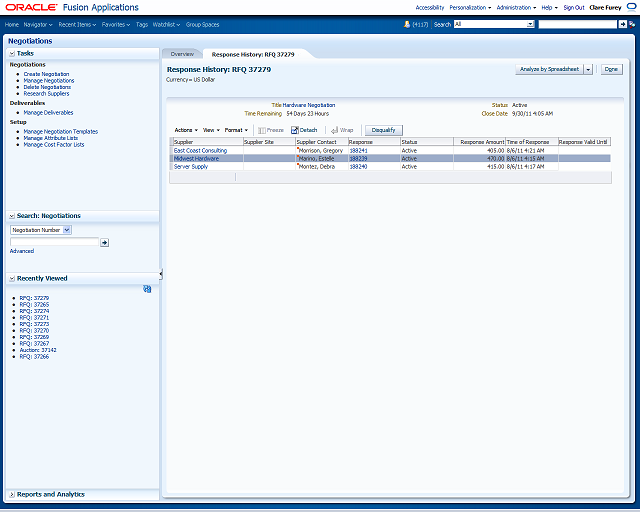Image resolution: width=640 pixels, height=512 pixels.
Task: Open the Navigator dropdown menu
Action: coord(38,24)
